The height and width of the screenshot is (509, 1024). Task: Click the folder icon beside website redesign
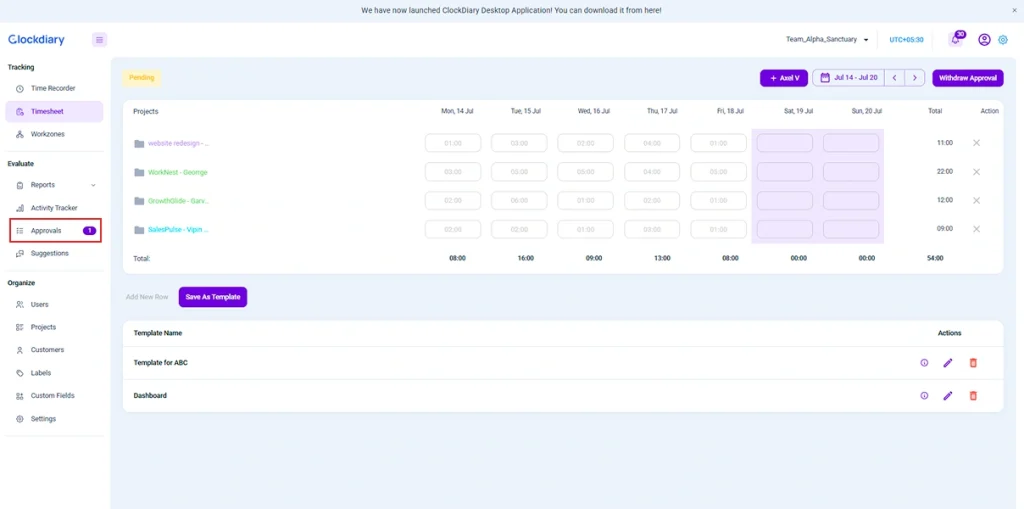pyautogui.click(x=139, y=144)
